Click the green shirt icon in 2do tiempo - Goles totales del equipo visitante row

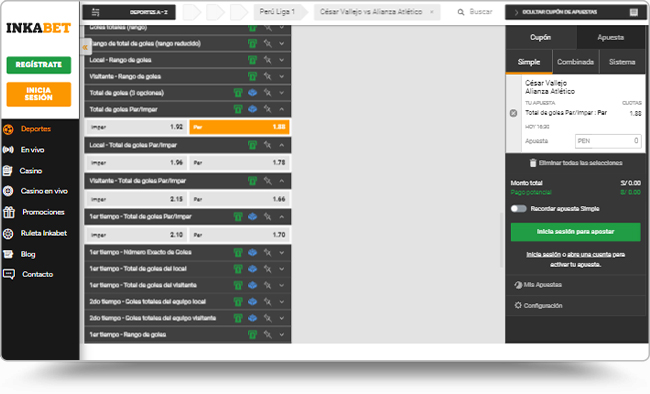coord(238,318)
